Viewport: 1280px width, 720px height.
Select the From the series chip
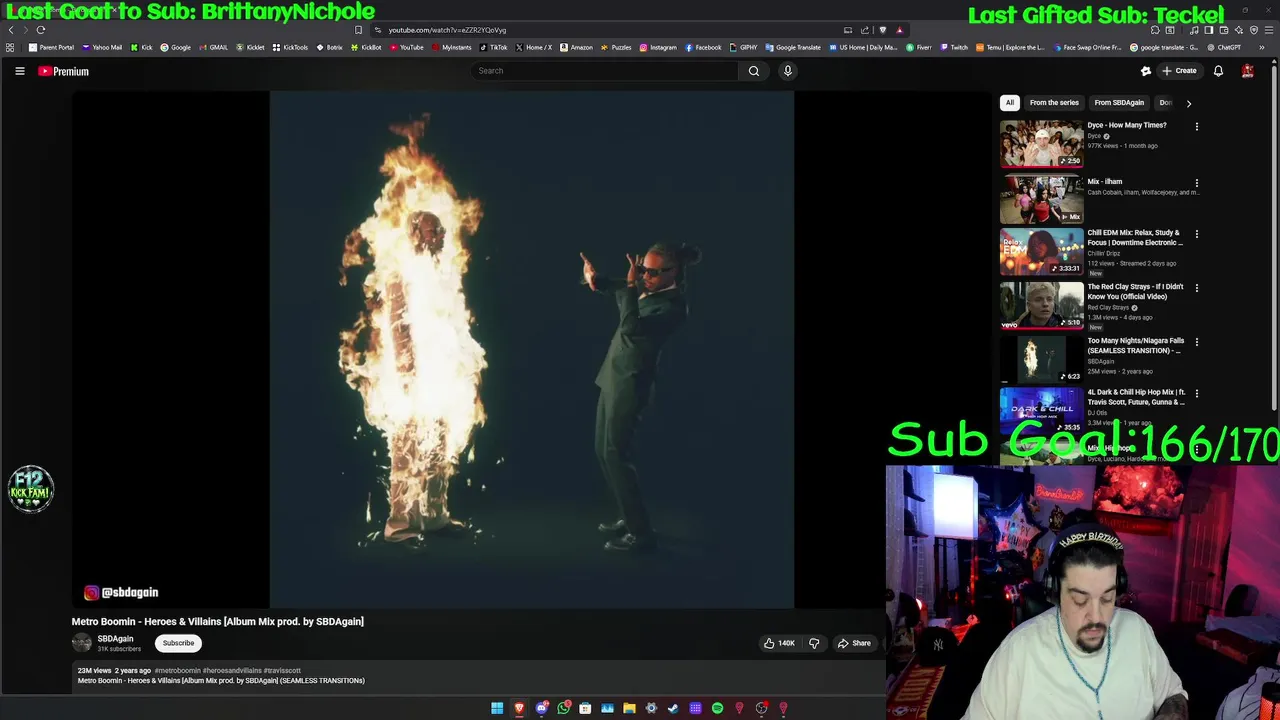(x=1054, y=103)
